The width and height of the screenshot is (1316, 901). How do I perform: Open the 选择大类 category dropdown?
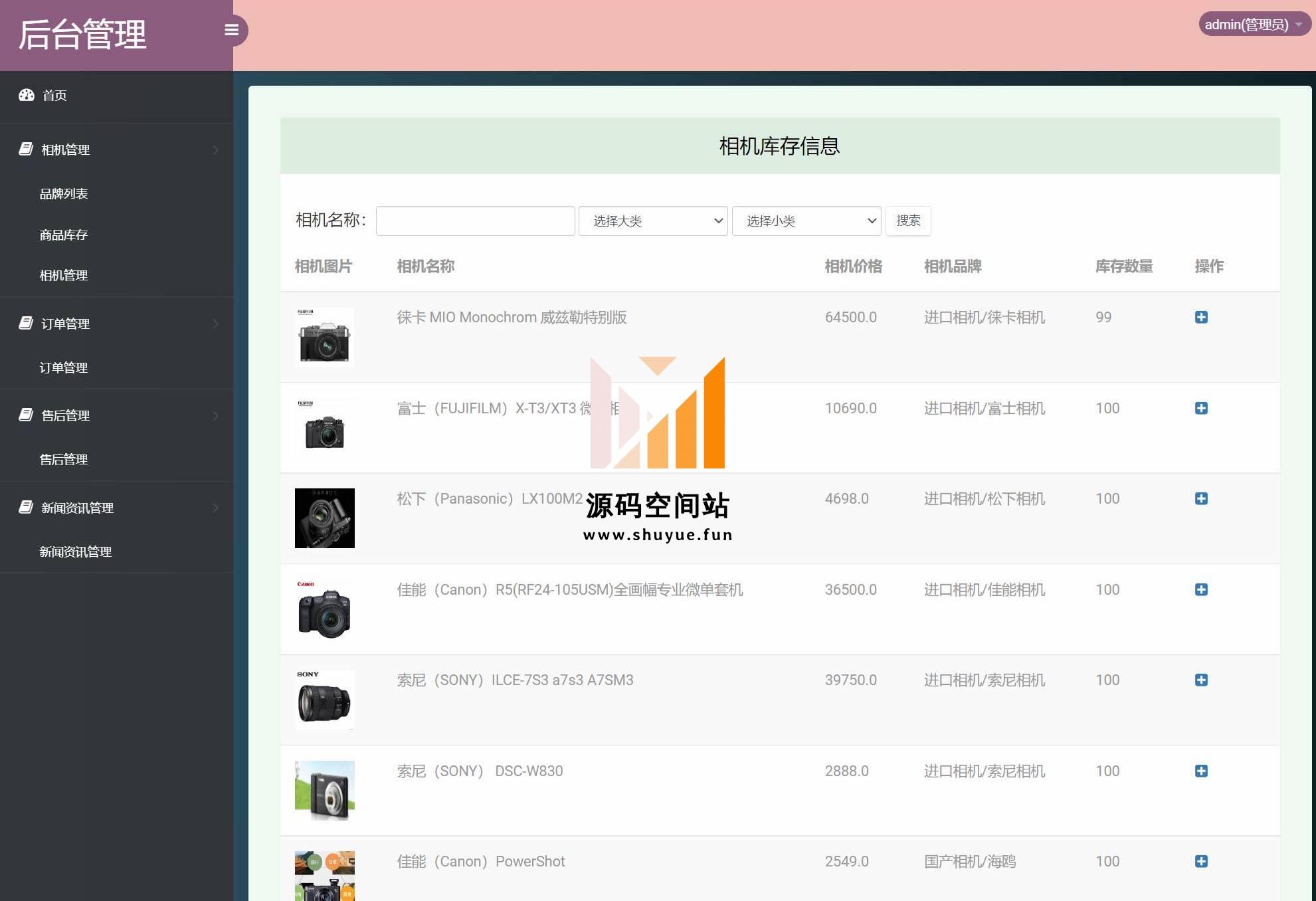tap(653, 221)
